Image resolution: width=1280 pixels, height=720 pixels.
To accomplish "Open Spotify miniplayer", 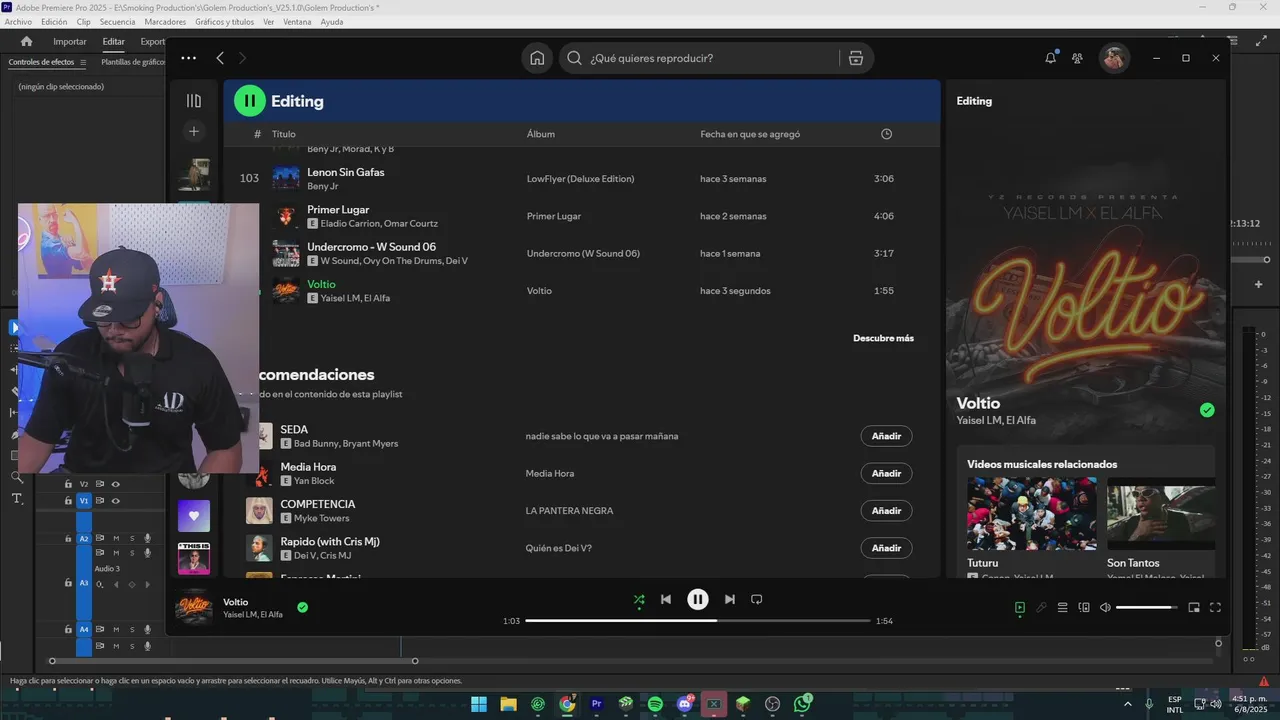I will [x=1194, y=607].
